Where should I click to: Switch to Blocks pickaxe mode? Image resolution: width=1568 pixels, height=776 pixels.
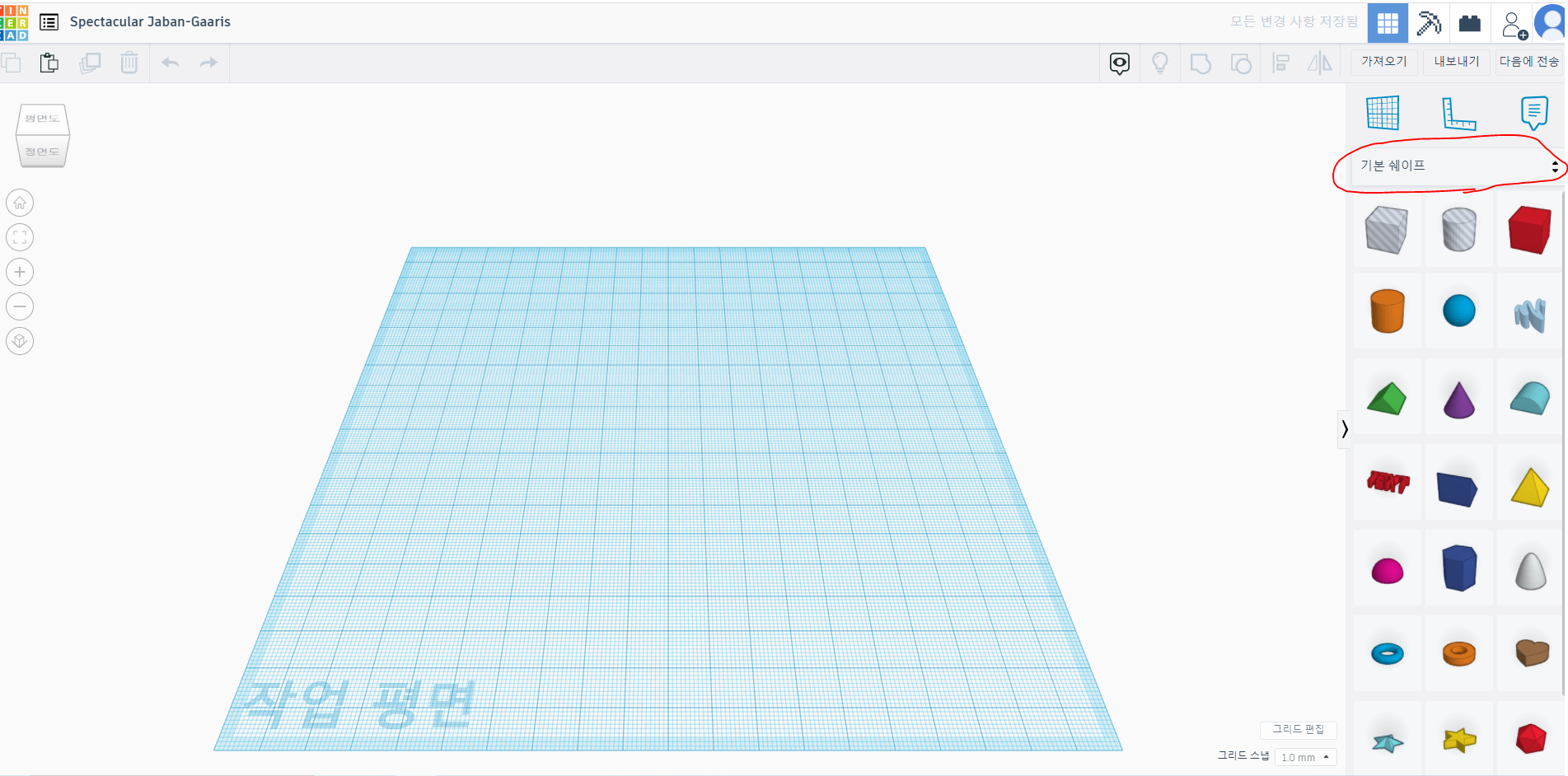1429,23
